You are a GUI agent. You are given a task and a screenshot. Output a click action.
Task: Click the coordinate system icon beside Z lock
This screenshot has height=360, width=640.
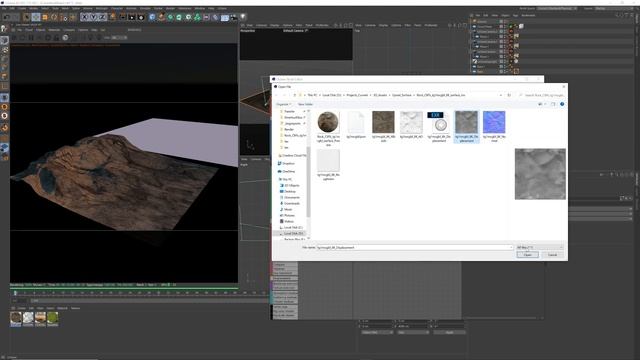[x=112, y=17]
